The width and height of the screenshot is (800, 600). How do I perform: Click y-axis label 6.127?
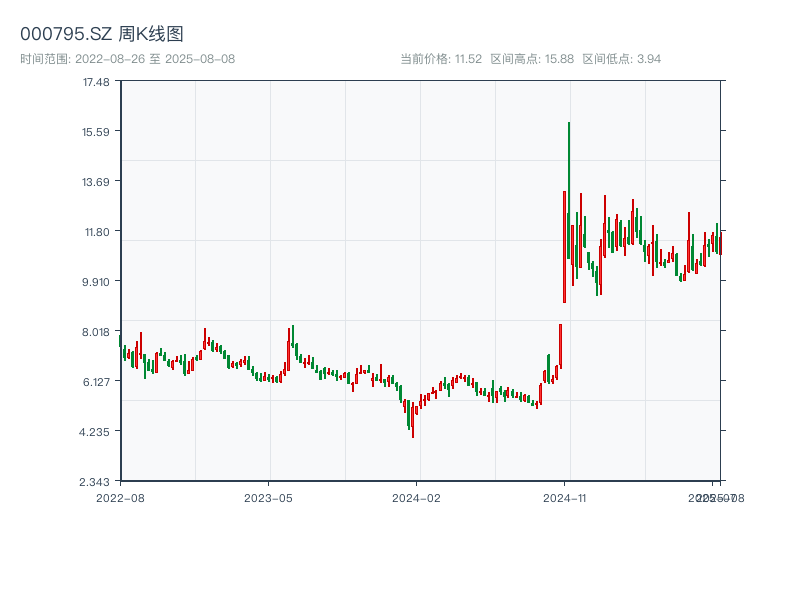pos(96,382)
